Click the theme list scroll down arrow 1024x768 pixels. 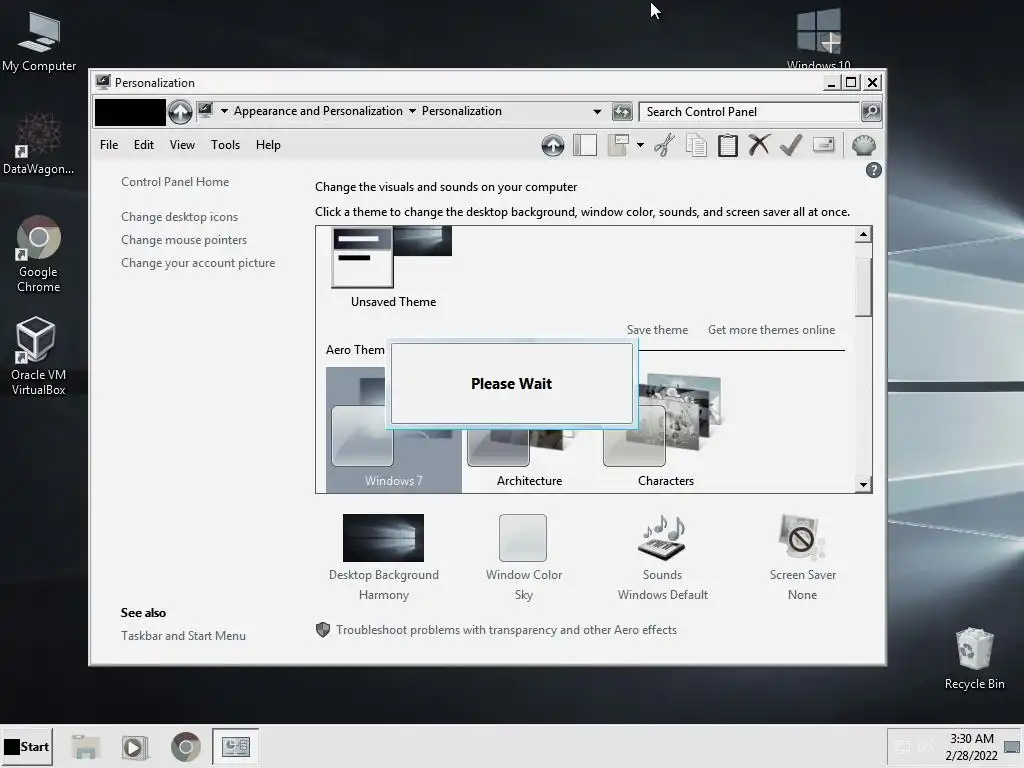pyautogui.click(x=863, y=484)
